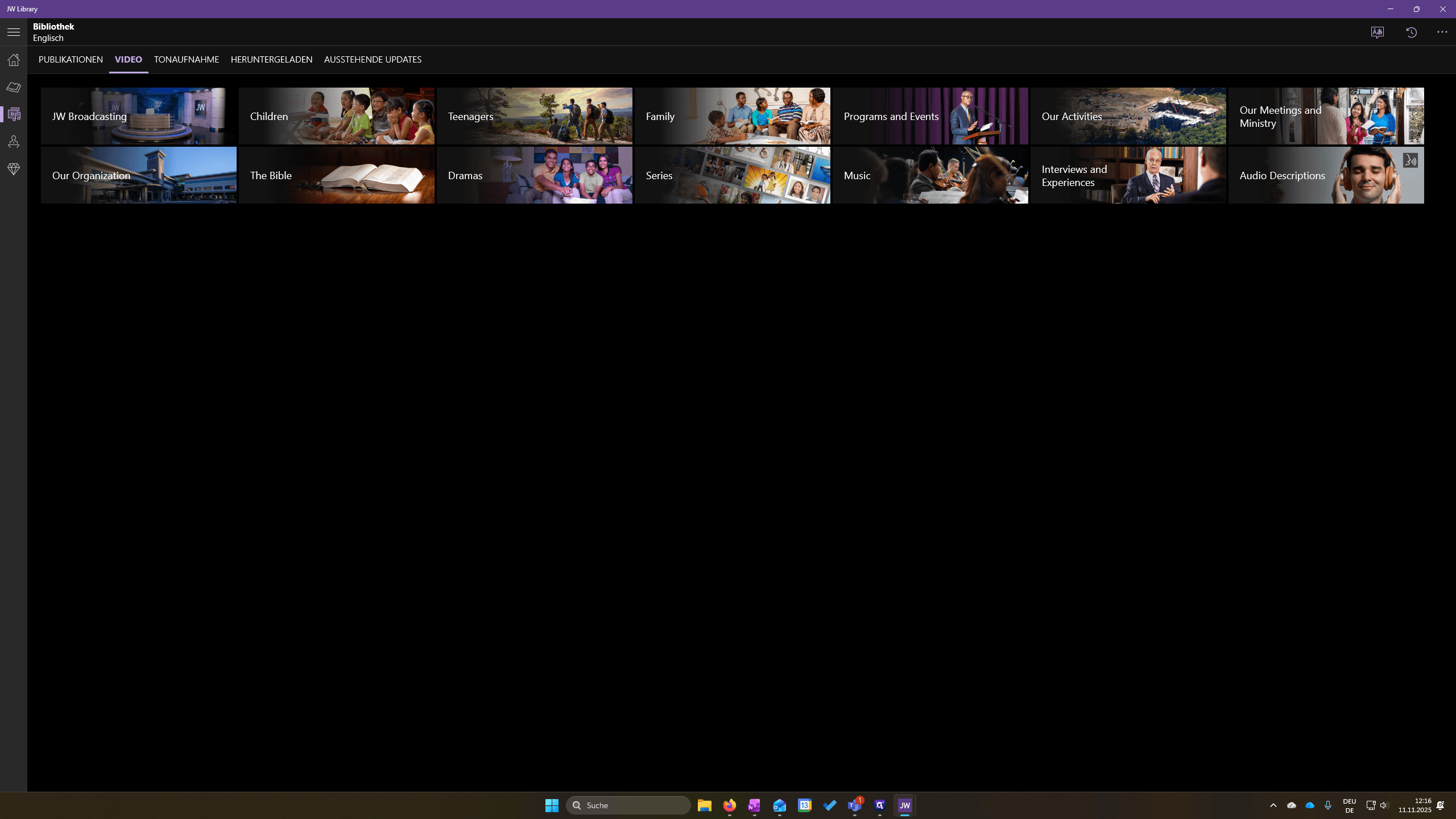Open the Library media sidebar icon
Viewport: 1456px width, 819px height.
(x=14, y=114)
